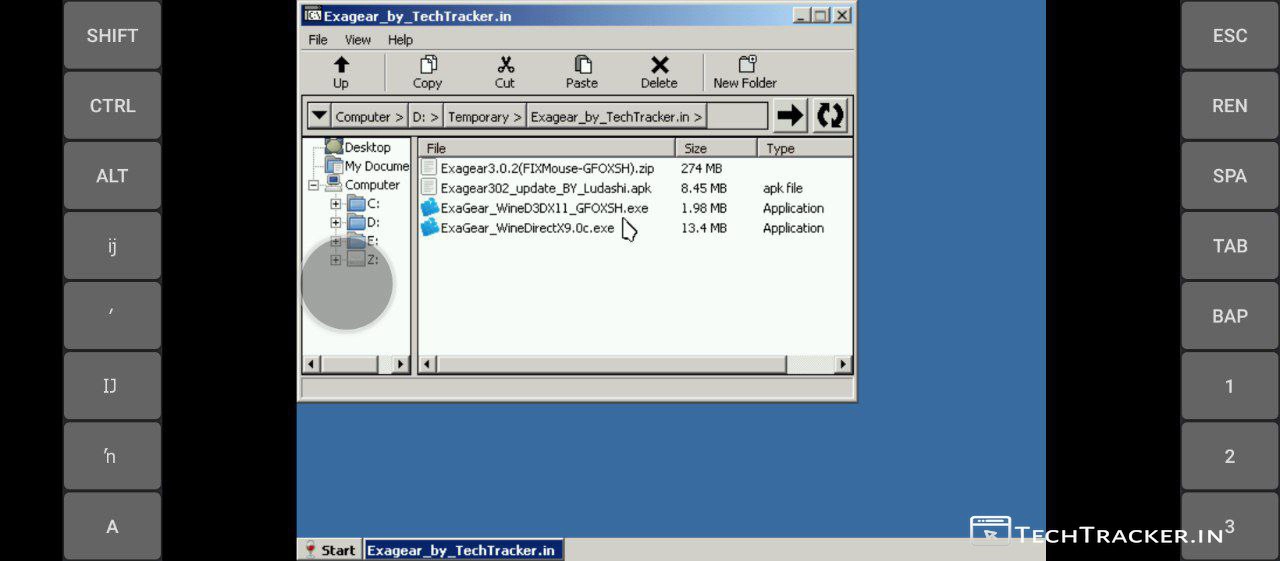Click the Cut scissors icon
This screenshot has width=1280, height=561.
(505, 66)
